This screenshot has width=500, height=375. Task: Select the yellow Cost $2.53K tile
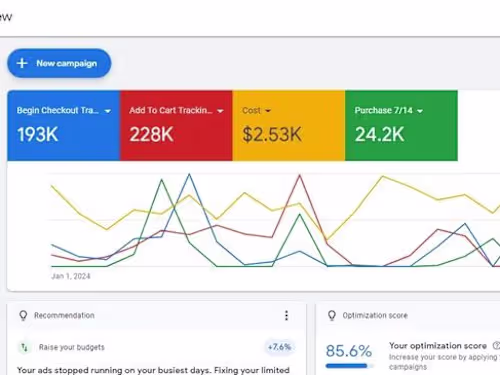pyautogui.click(x=289, y=126)
